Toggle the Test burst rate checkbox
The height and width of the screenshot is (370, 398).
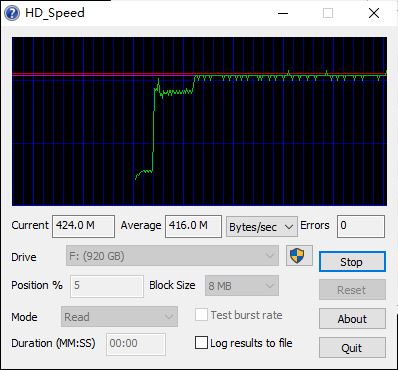(201, 315)
